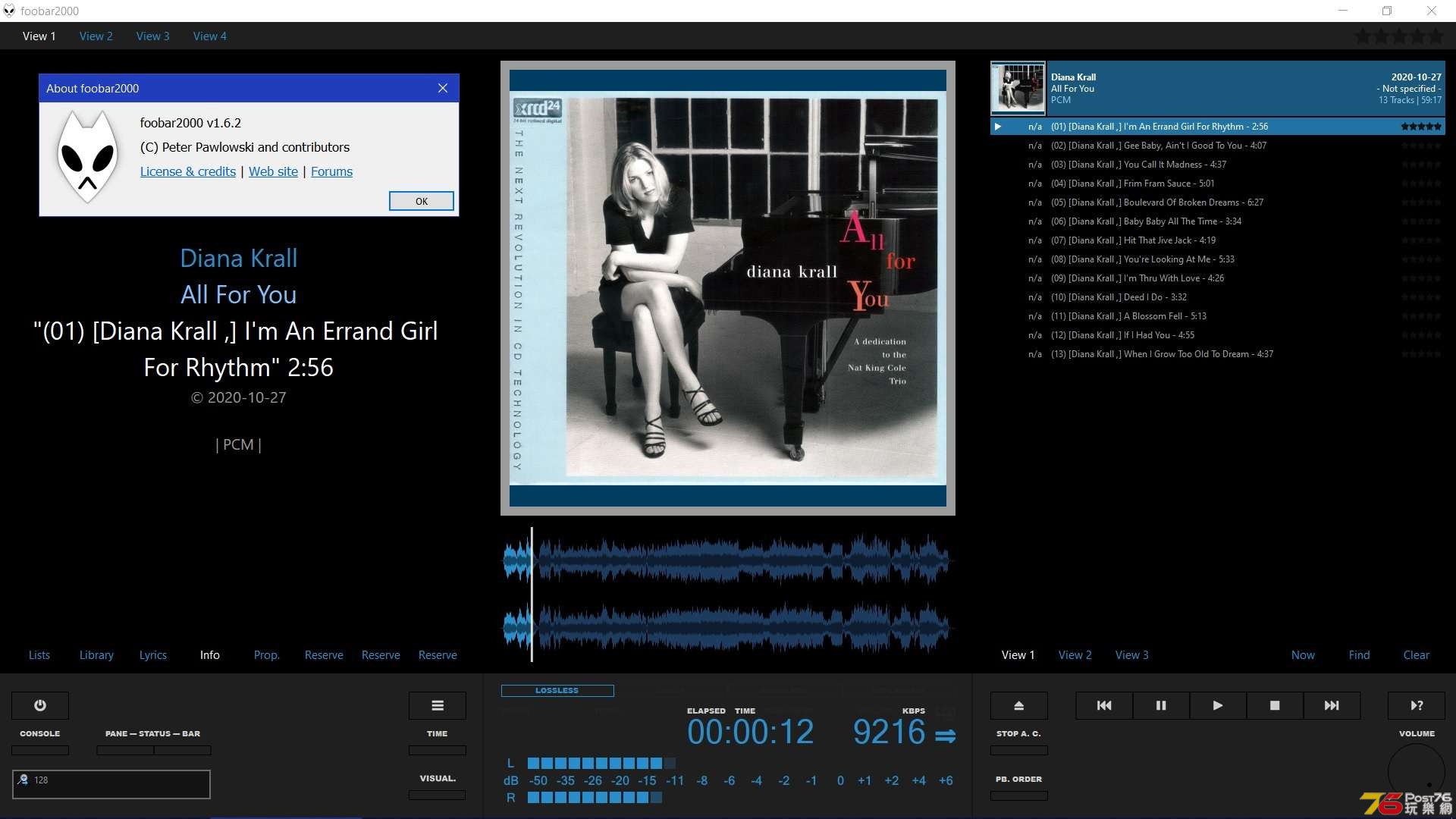Click the search input field showing 128
This screenshot has height=819, width=1456.
point(111,784)
